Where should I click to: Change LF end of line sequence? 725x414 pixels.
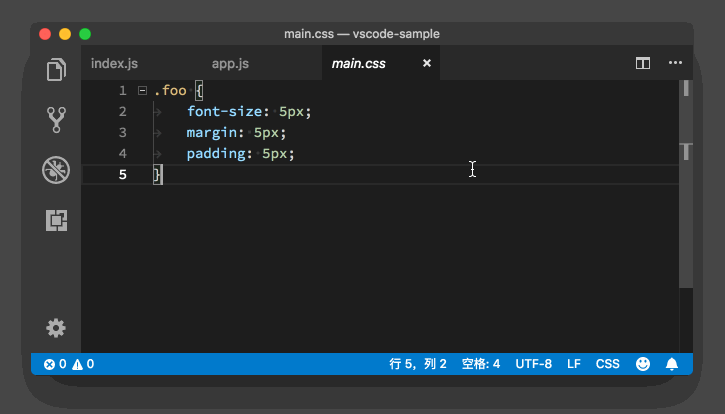pyautogui.click(x=574, y=364)
